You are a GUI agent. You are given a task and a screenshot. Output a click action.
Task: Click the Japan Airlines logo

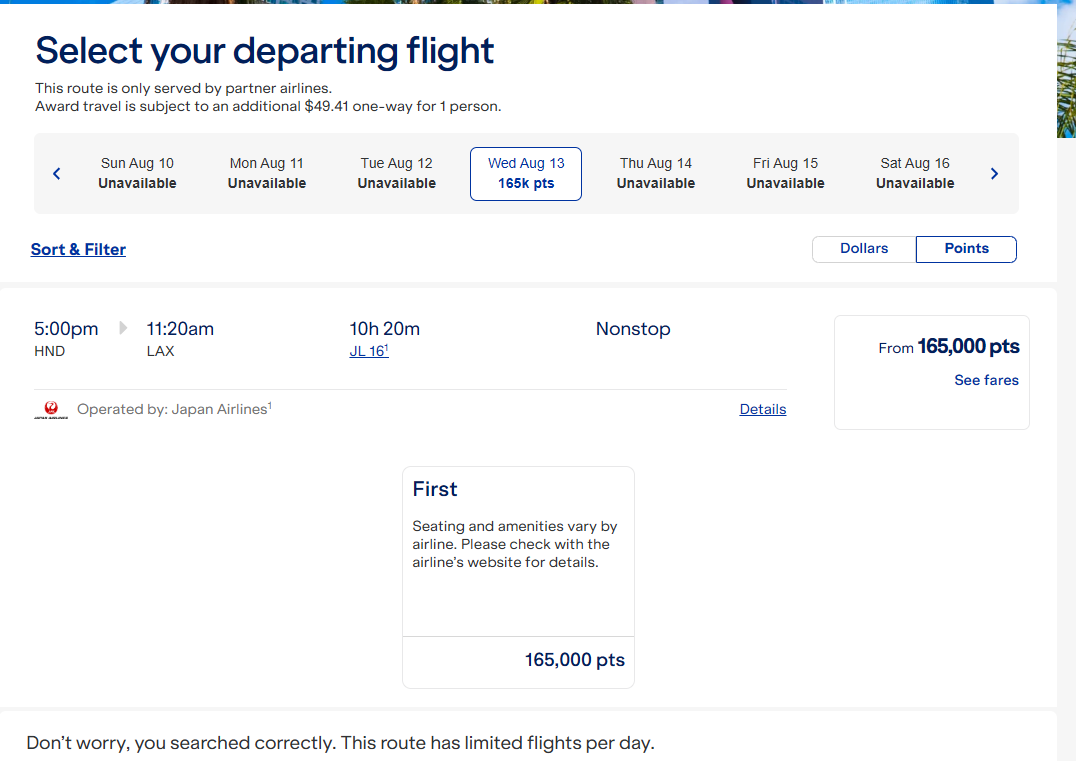click(50, 410)
